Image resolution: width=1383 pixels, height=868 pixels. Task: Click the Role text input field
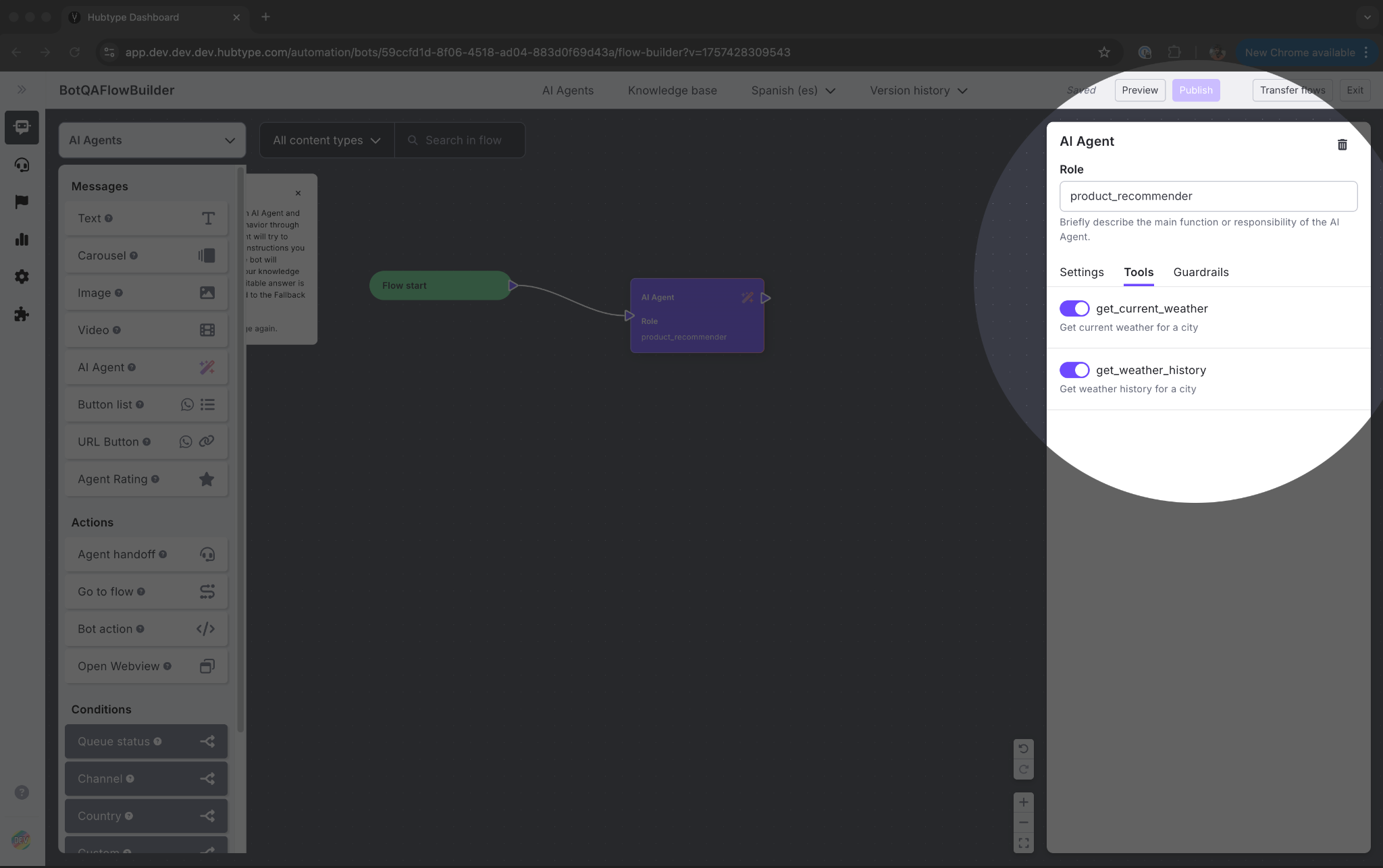pyautogui.click(x=1207, y=196)
